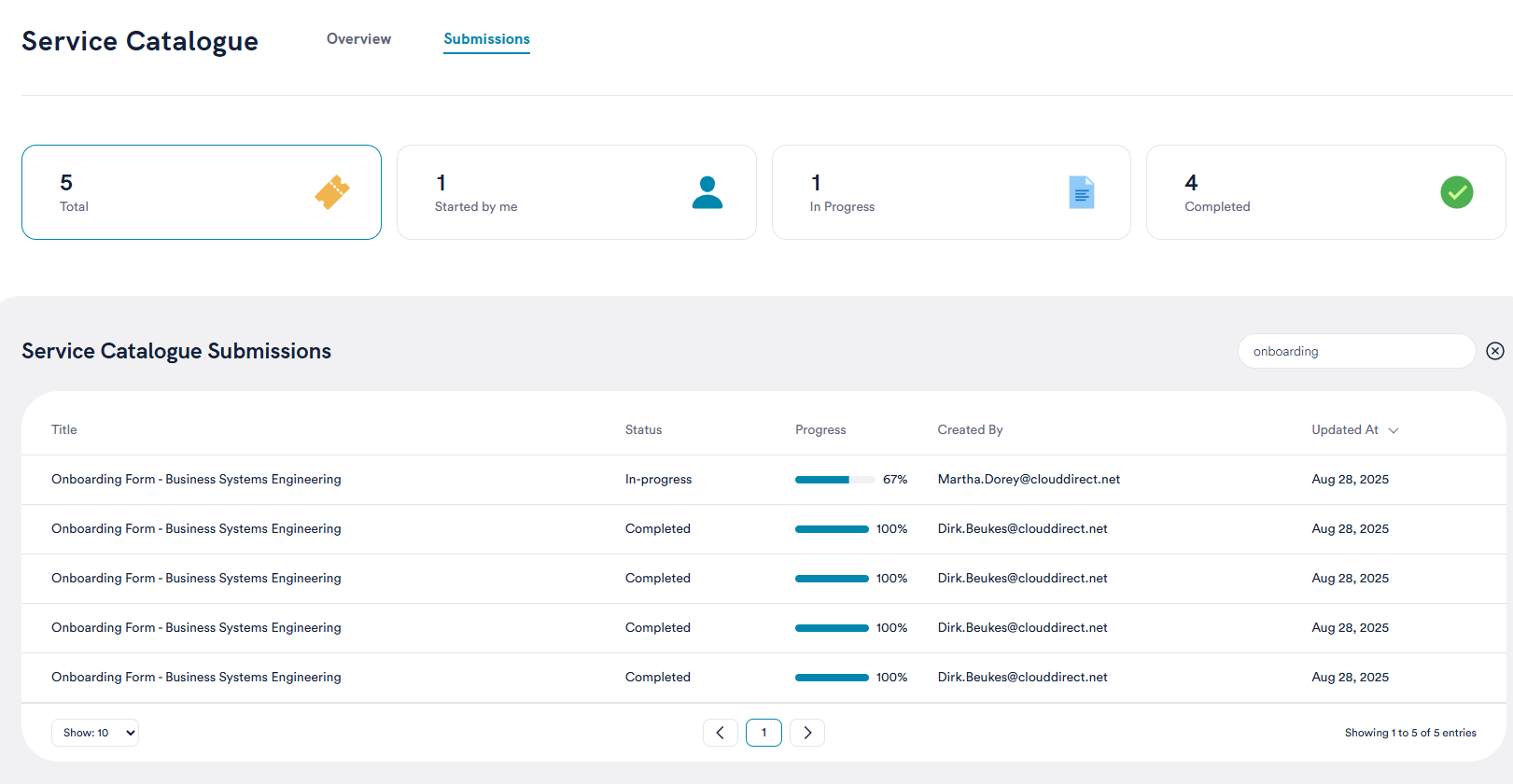This screenshot has width=1513, height=784.
Task: Click the 67% progress bar
Action: [835, 480]
